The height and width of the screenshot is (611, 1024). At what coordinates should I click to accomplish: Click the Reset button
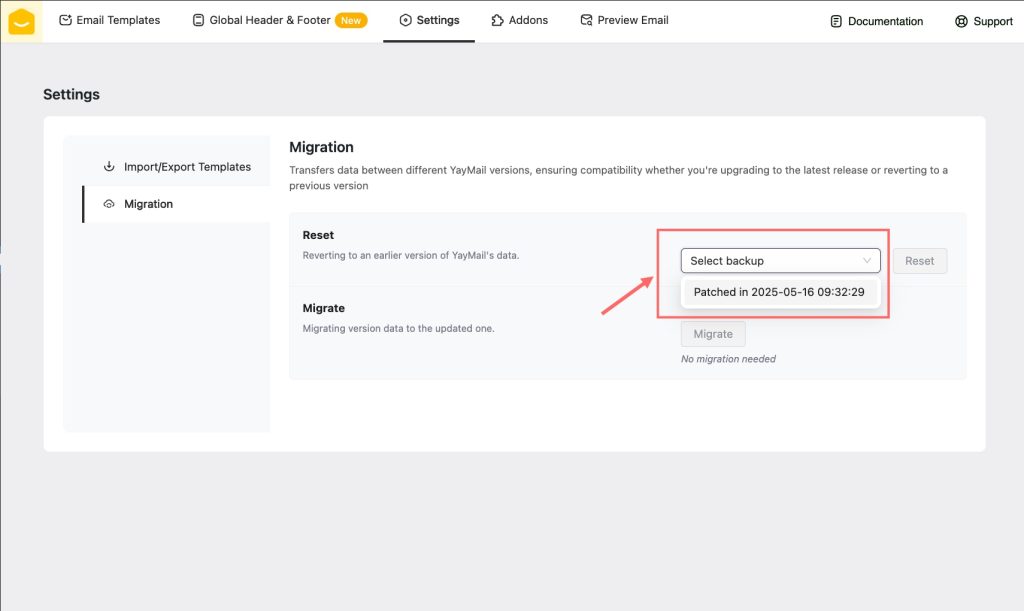920,260
